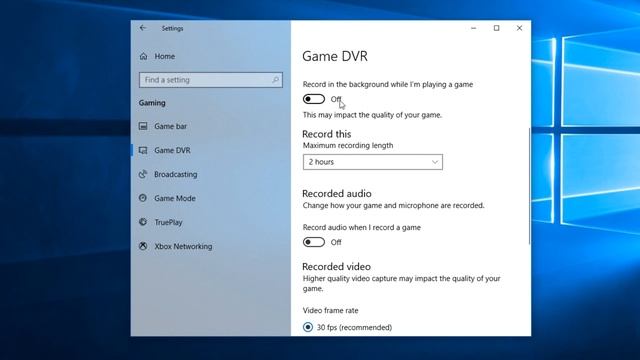Screen dimensions: 640x360
Task: Click the TruePlay sidebar icon
Action: tap(143, 222)
